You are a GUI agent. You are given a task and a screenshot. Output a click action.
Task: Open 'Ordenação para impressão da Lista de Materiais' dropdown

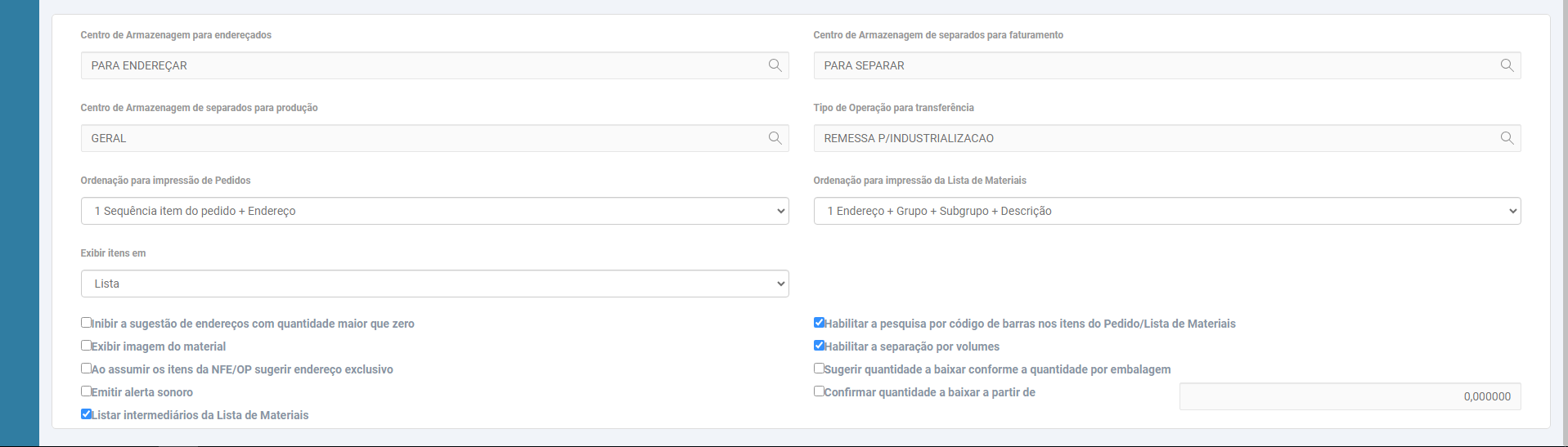[x=1166, y=211]
